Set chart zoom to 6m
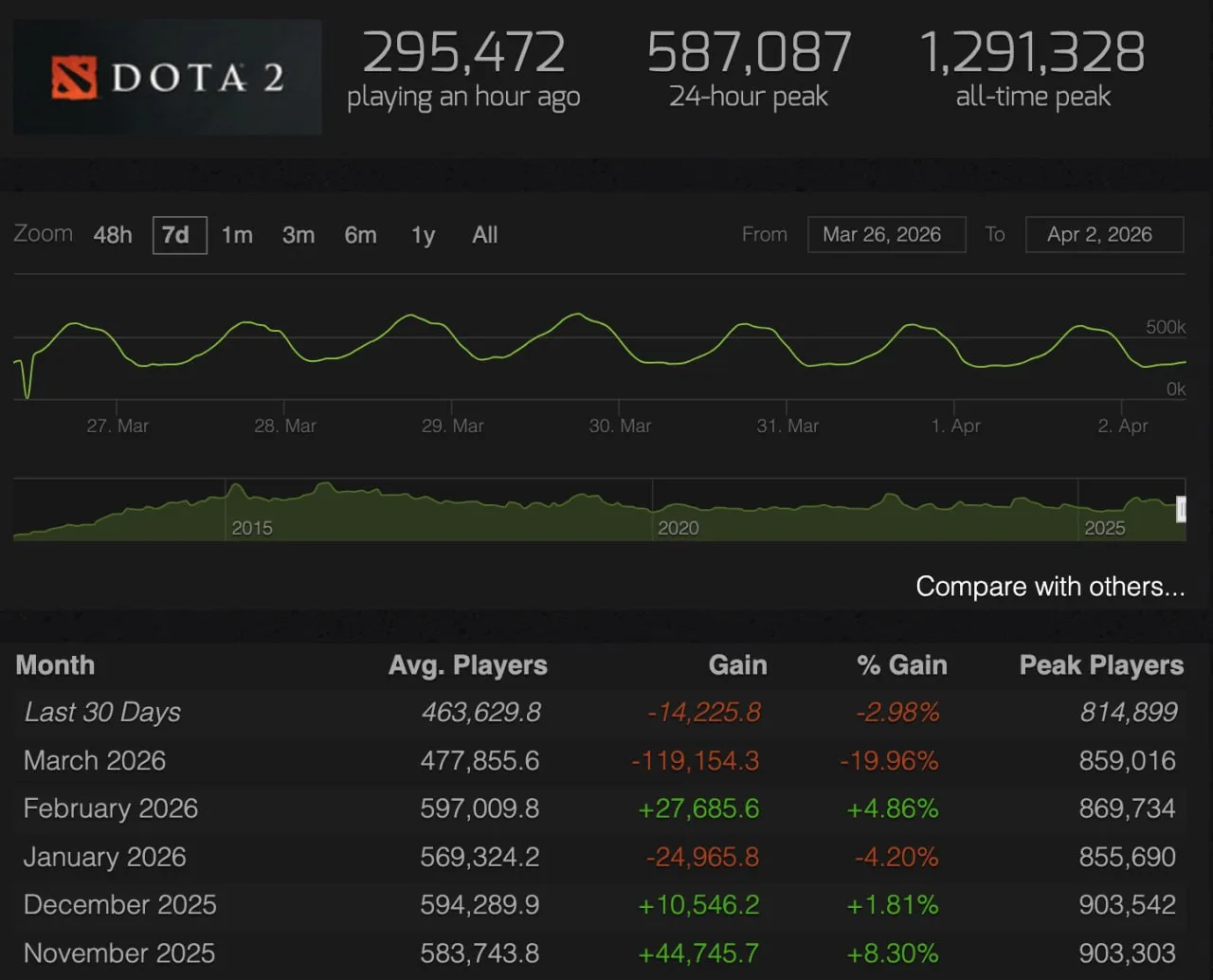1213x980 pixels. pos(360,235)
